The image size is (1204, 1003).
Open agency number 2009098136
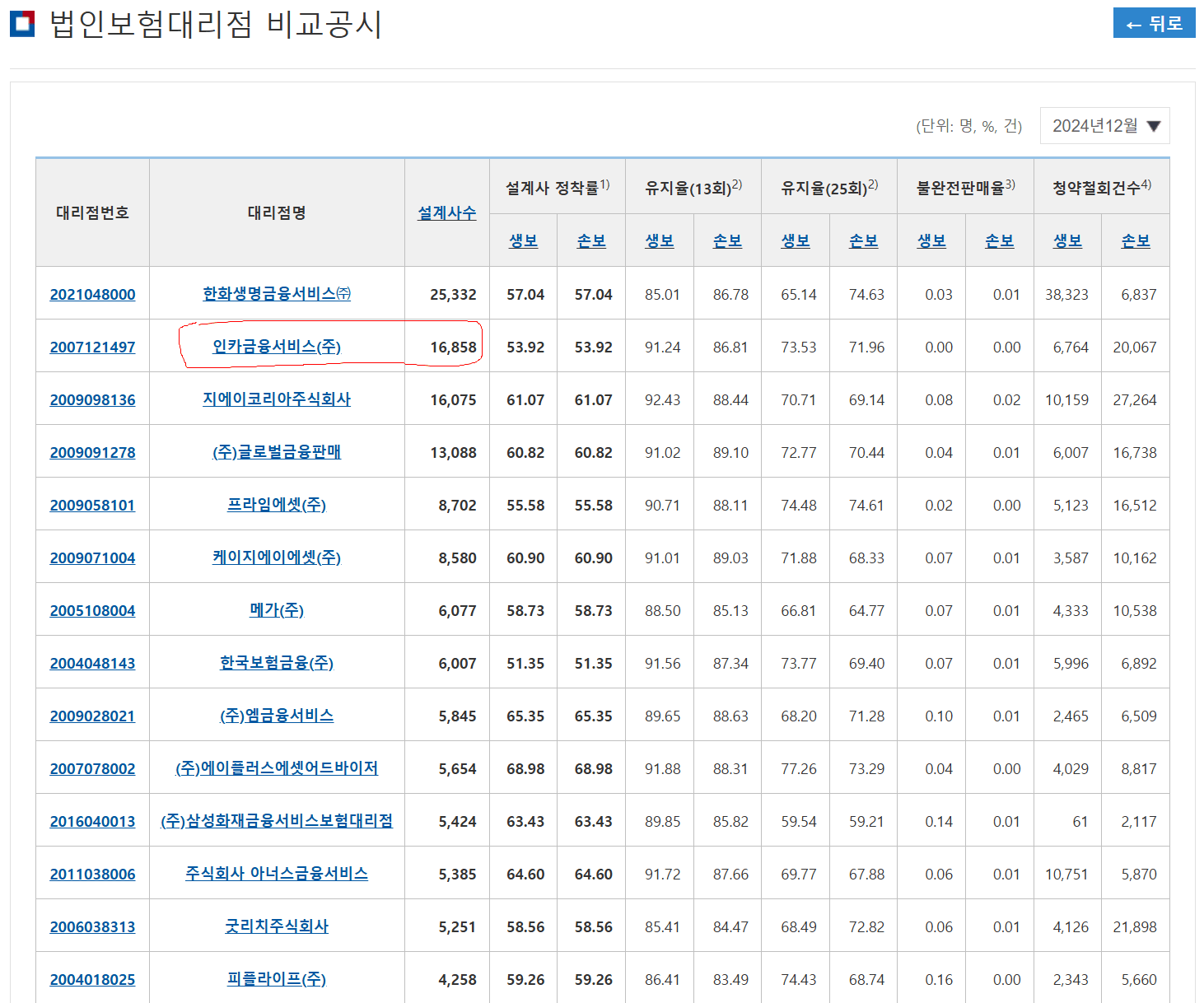click(92, 399)
